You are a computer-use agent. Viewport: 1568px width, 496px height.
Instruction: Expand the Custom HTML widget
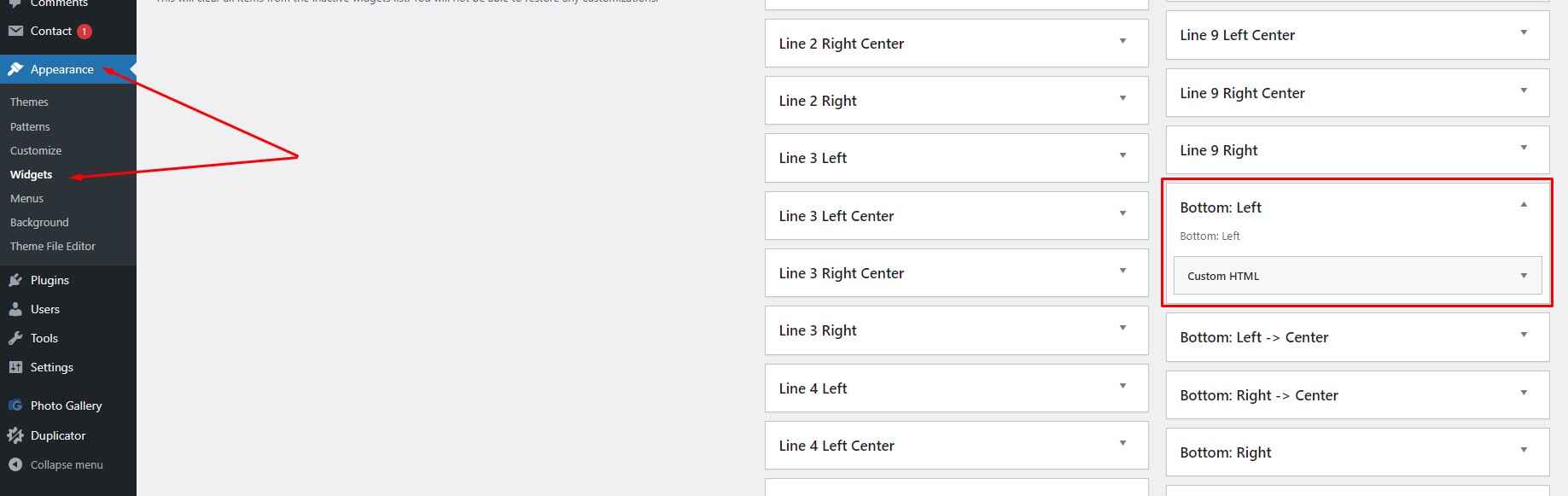pos(1523,276)
